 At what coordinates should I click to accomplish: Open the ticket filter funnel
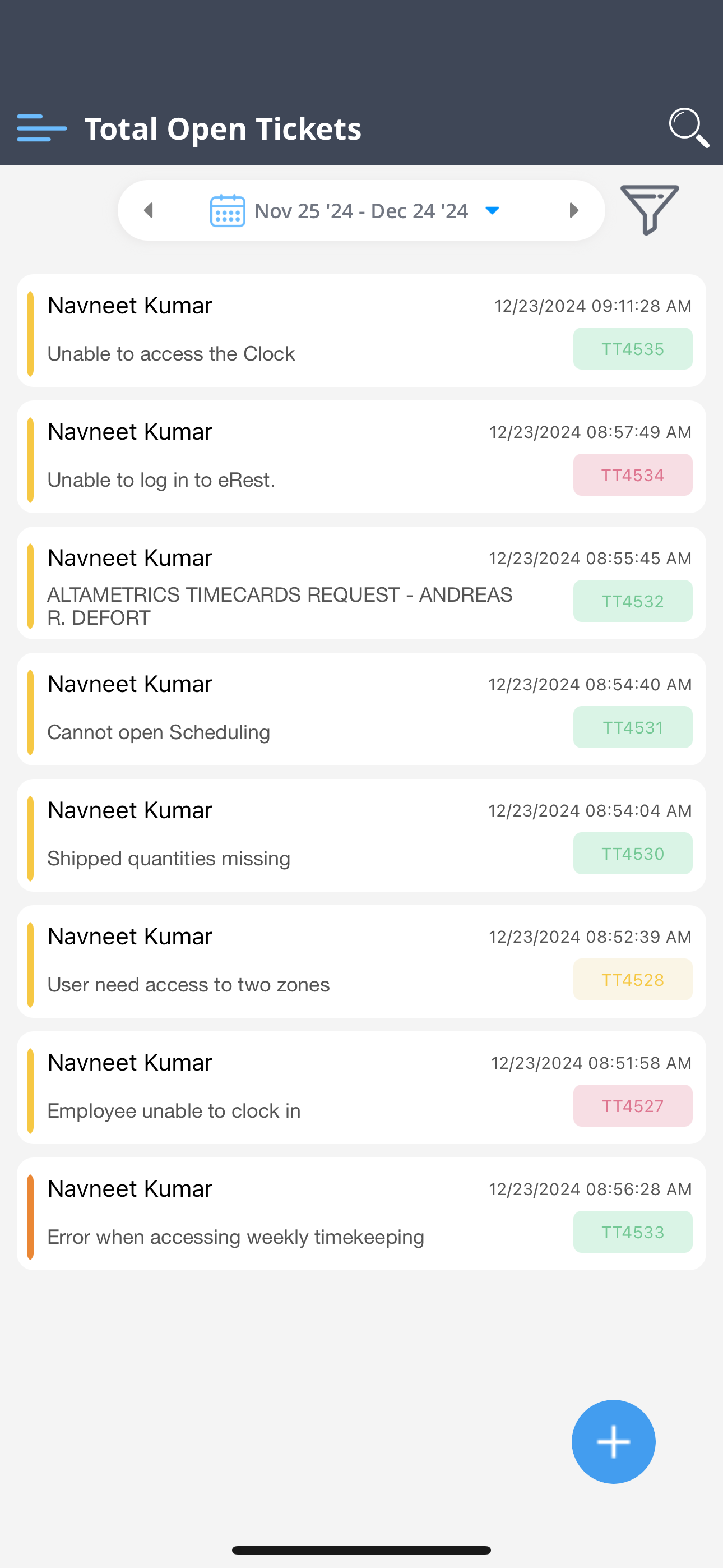(650, 209)
